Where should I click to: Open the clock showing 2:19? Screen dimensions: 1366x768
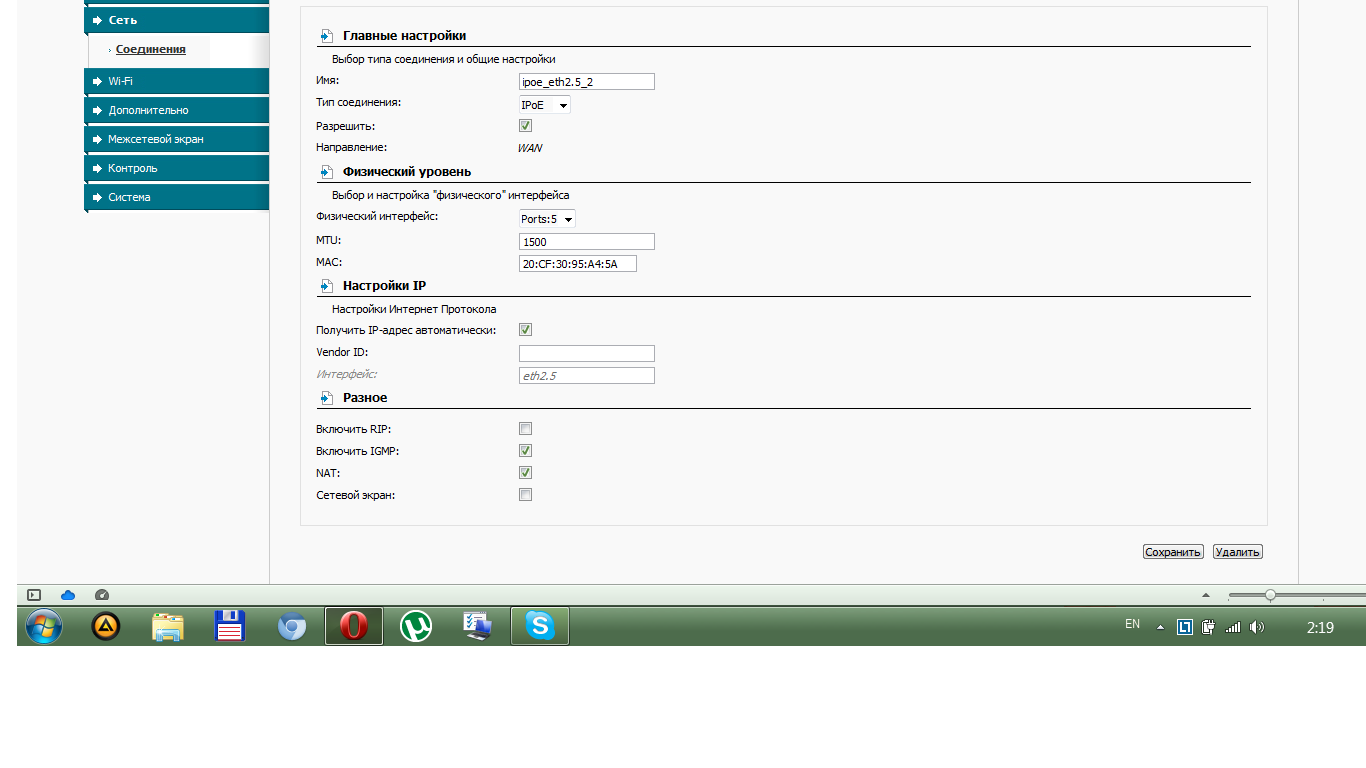[x=1320, y=628]
